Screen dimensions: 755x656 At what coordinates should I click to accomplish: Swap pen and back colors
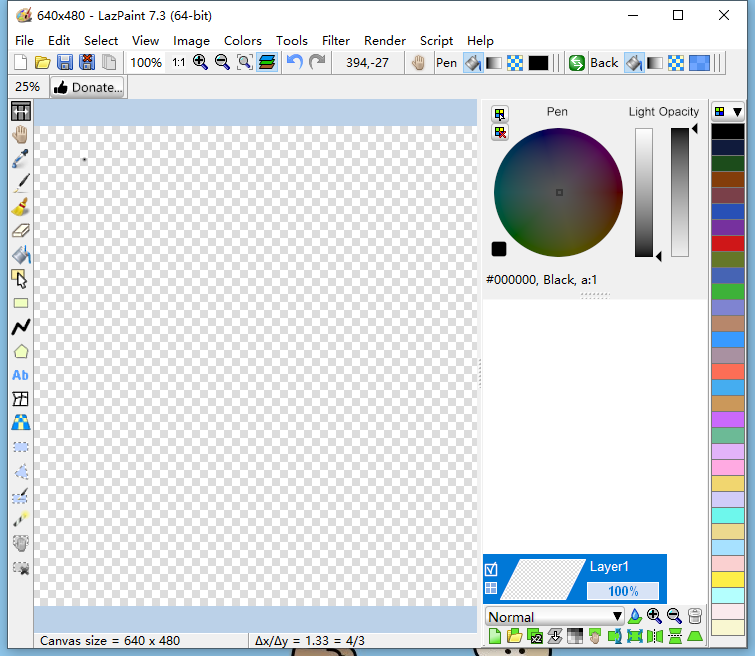click(576, 63)
